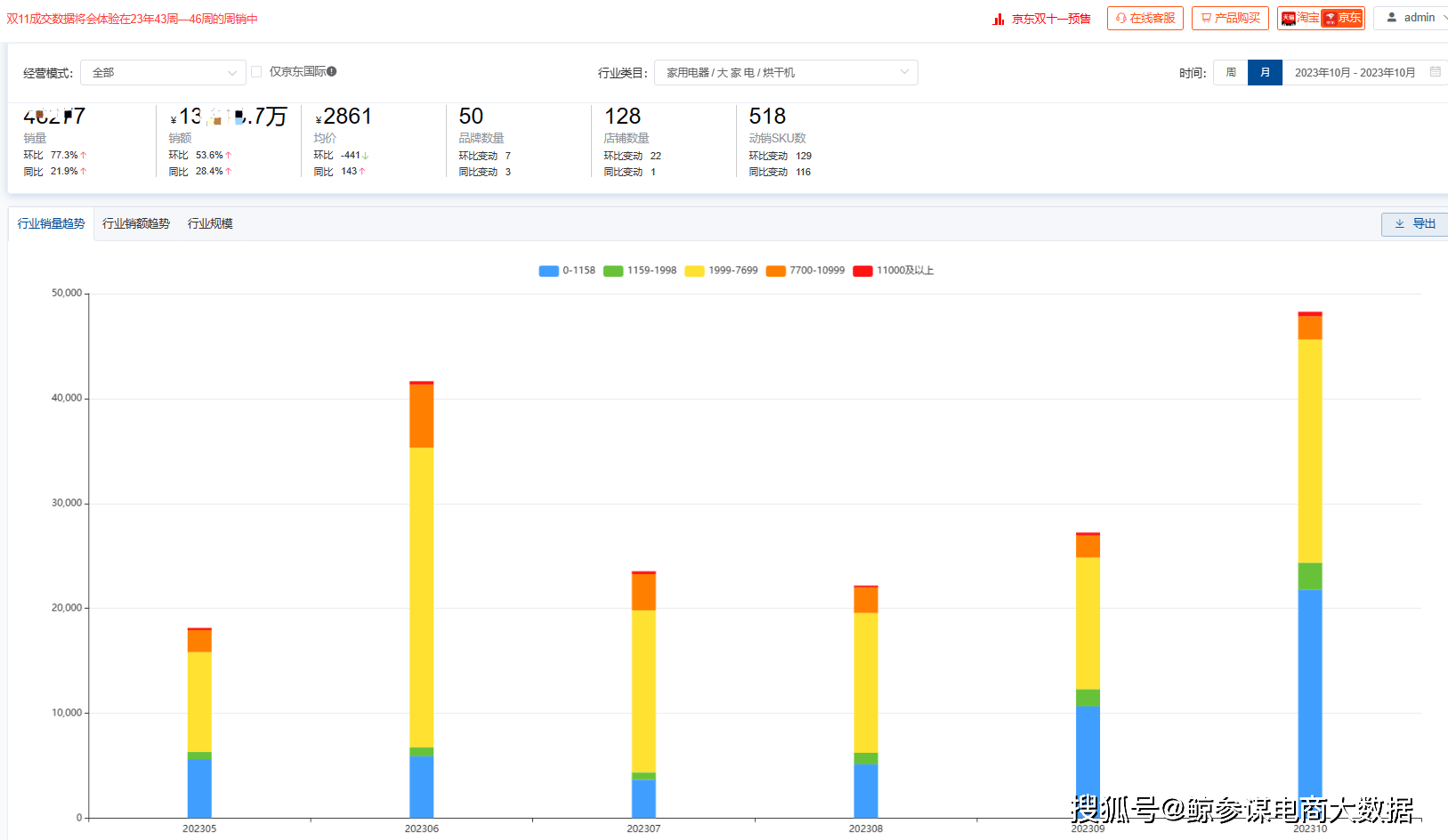Viewport: 1448px width, 840px height.
Task: Click the 202307 stacked bar
Action: point(643,694)
